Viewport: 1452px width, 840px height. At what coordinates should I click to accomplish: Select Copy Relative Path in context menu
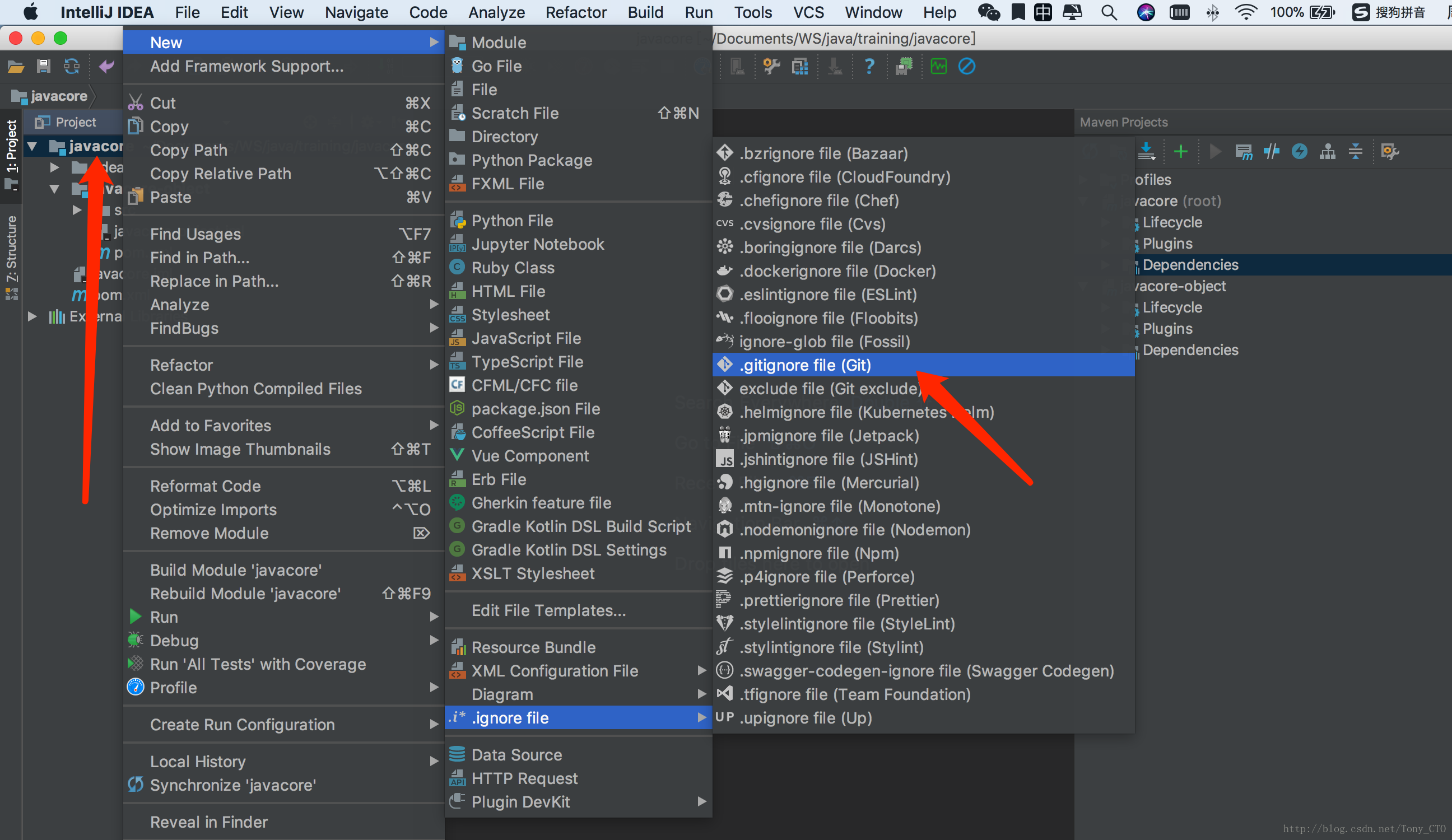(x=283, y=174)
